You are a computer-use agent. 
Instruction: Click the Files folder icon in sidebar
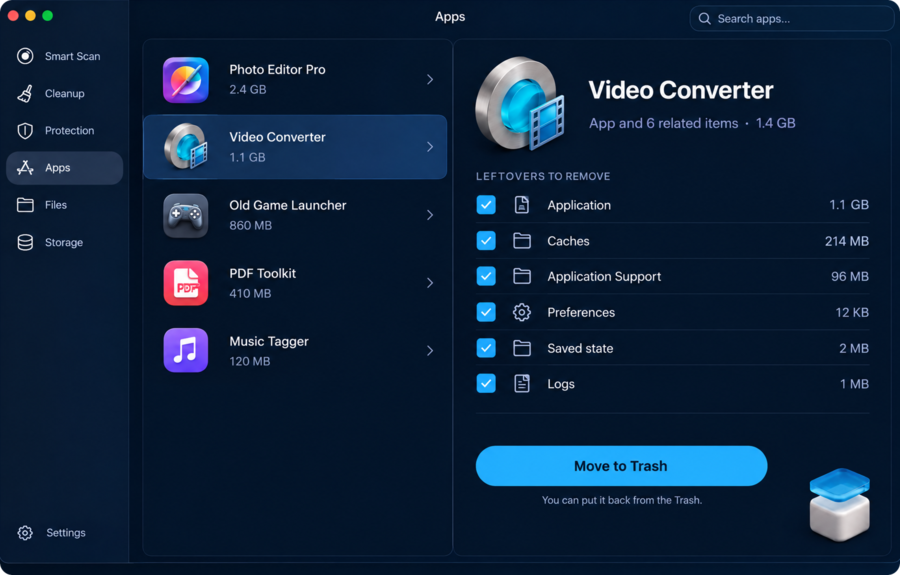[25, 205]
